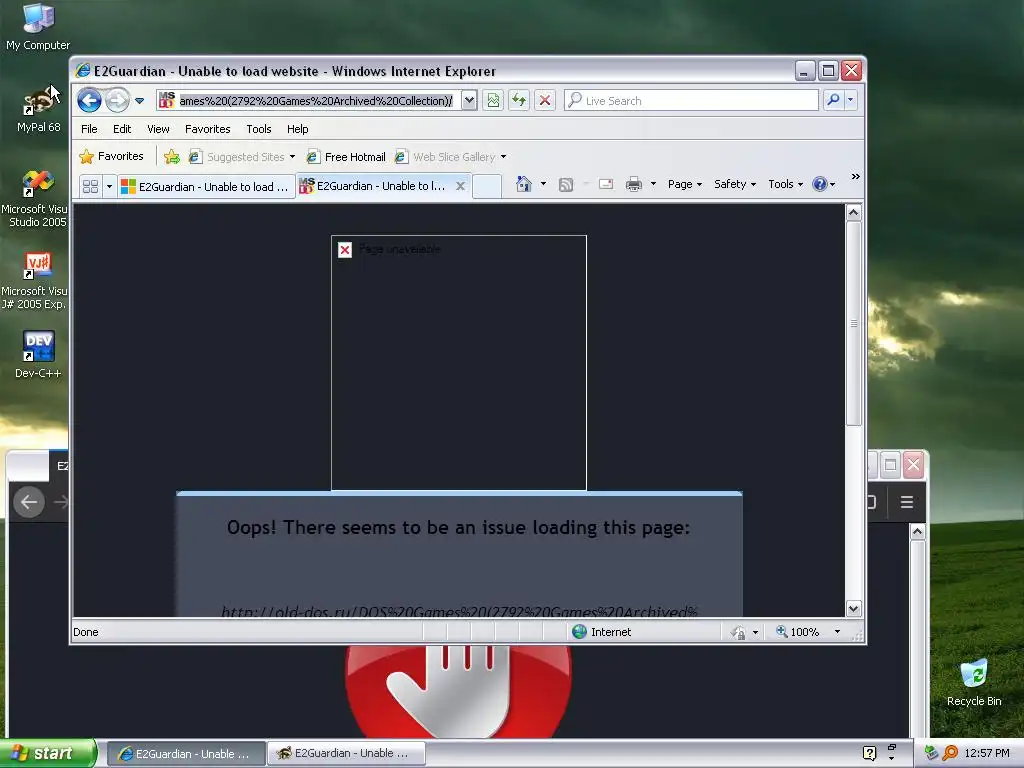Open the Safety command menu
Screen dimensions: 1024x768
735,184
